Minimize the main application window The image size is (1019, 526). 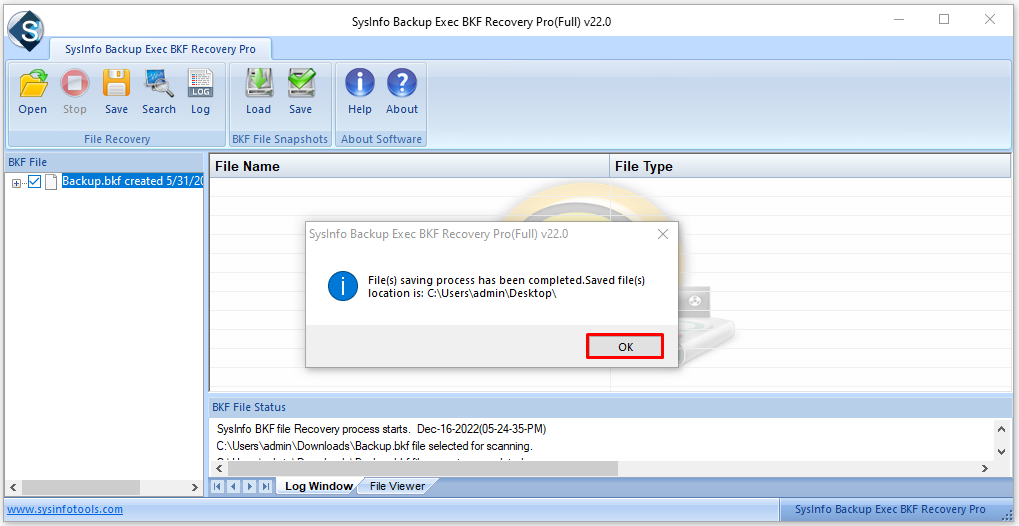click(899, 20)
